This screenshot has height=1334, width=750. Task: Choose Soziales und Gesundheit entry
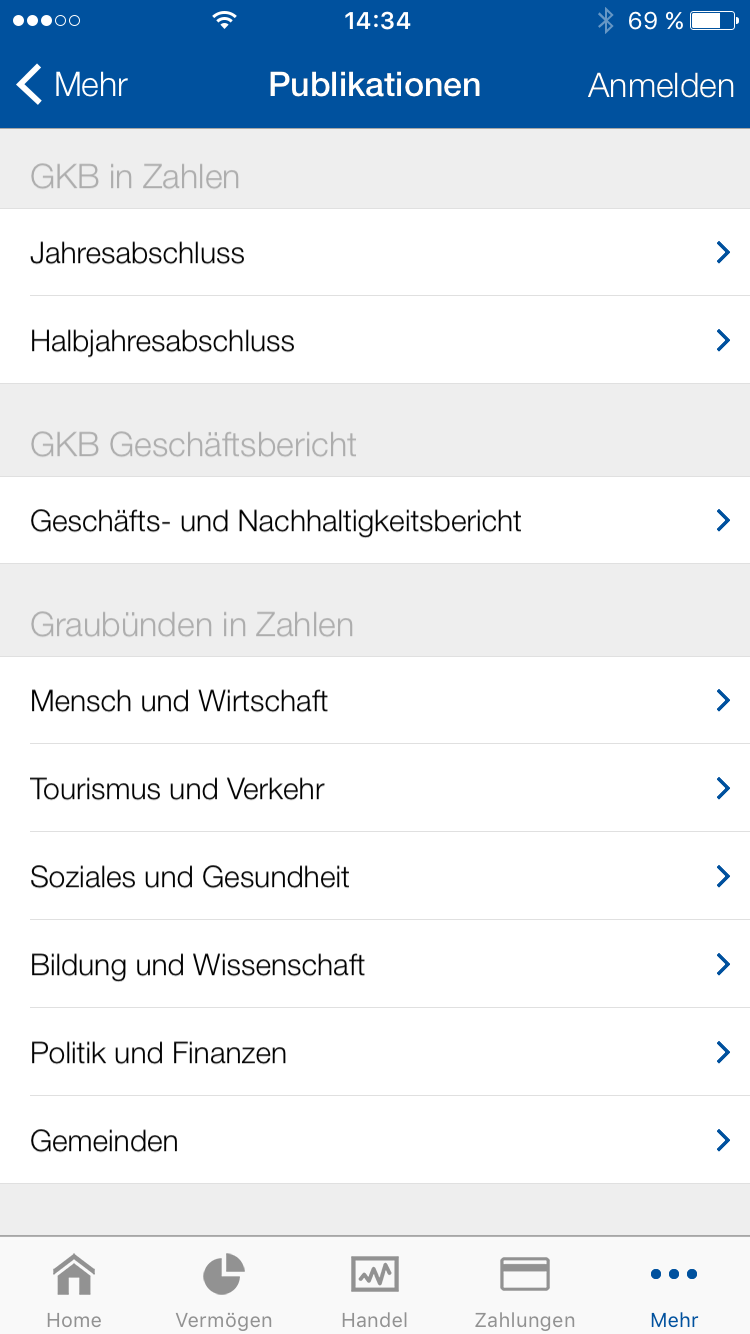(x=190, y=877)
